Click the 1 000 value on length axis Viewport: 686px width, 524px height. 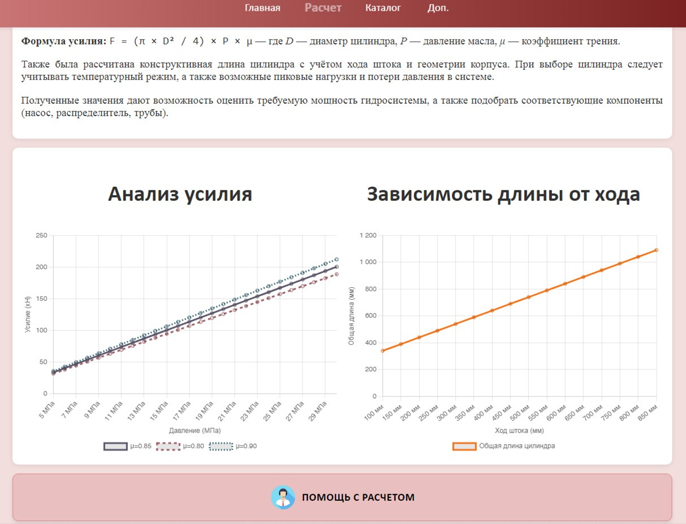[368, 262]
